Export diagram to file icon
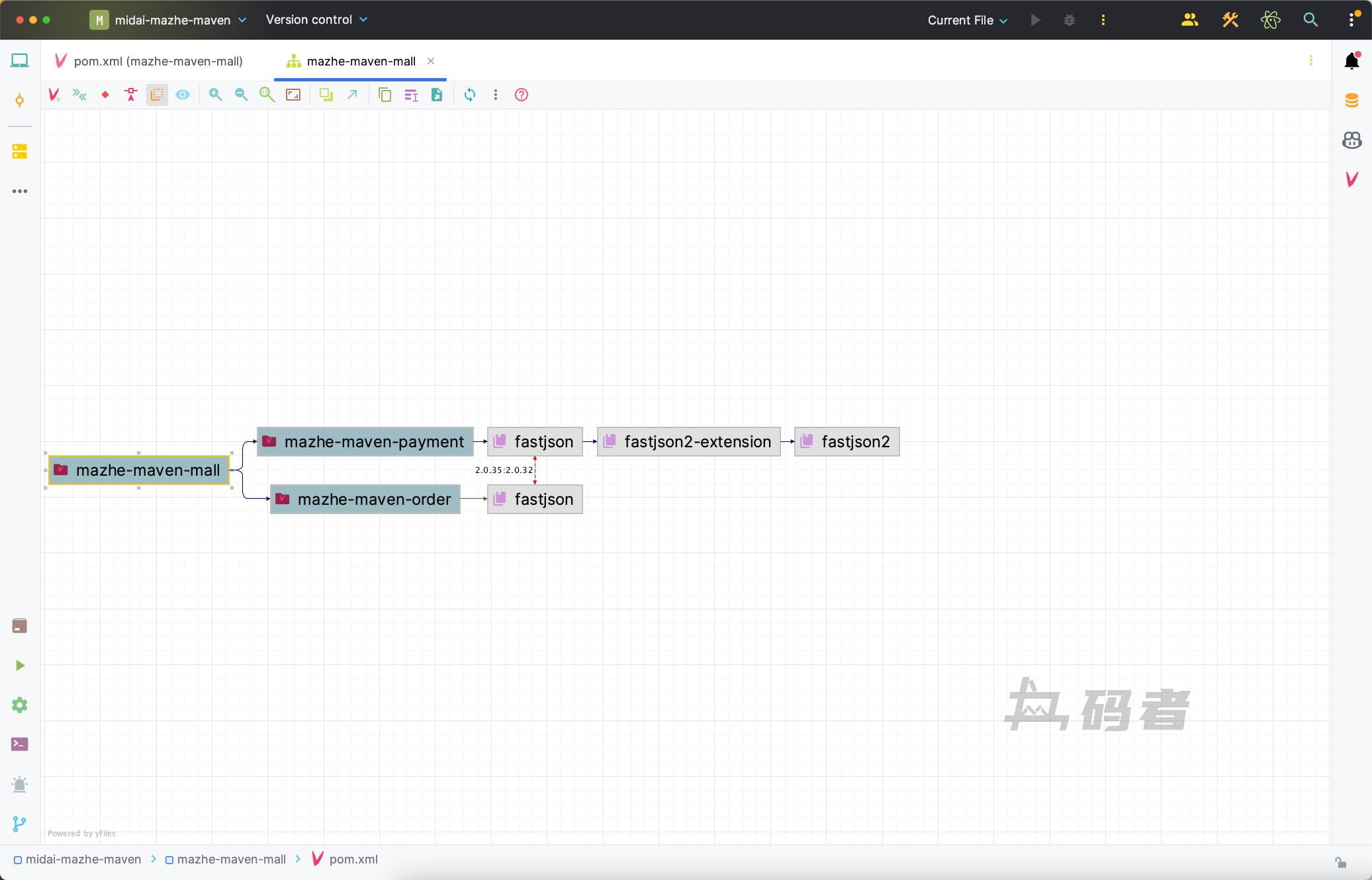Image resolution: width=1372 pixels, height=880 pixels. tap(437, 95)
